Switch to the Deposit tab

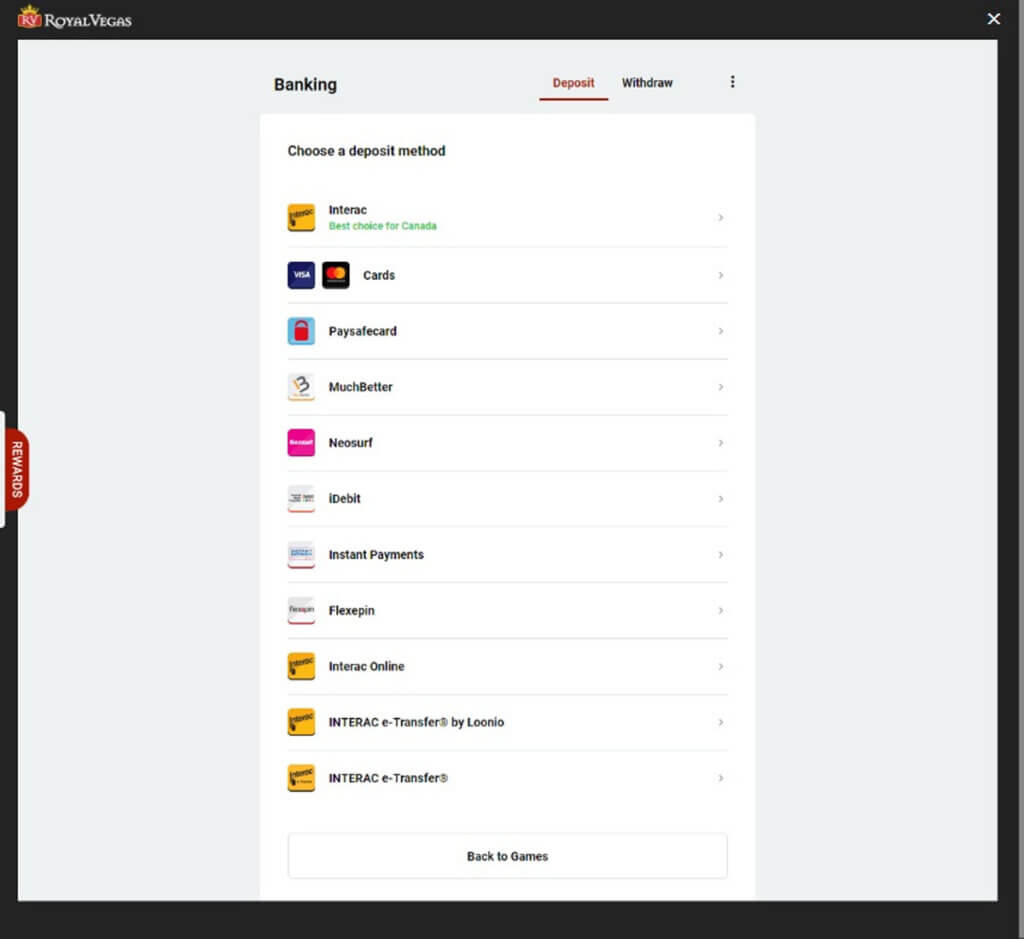coord(573,83)
